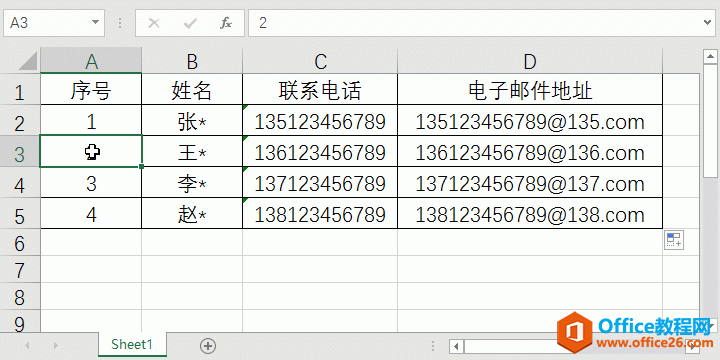The height and width of the screenshot is (360, 720).
Task: Select the name cell 王*
Action: pyautogui.click(x=192, y=152)
